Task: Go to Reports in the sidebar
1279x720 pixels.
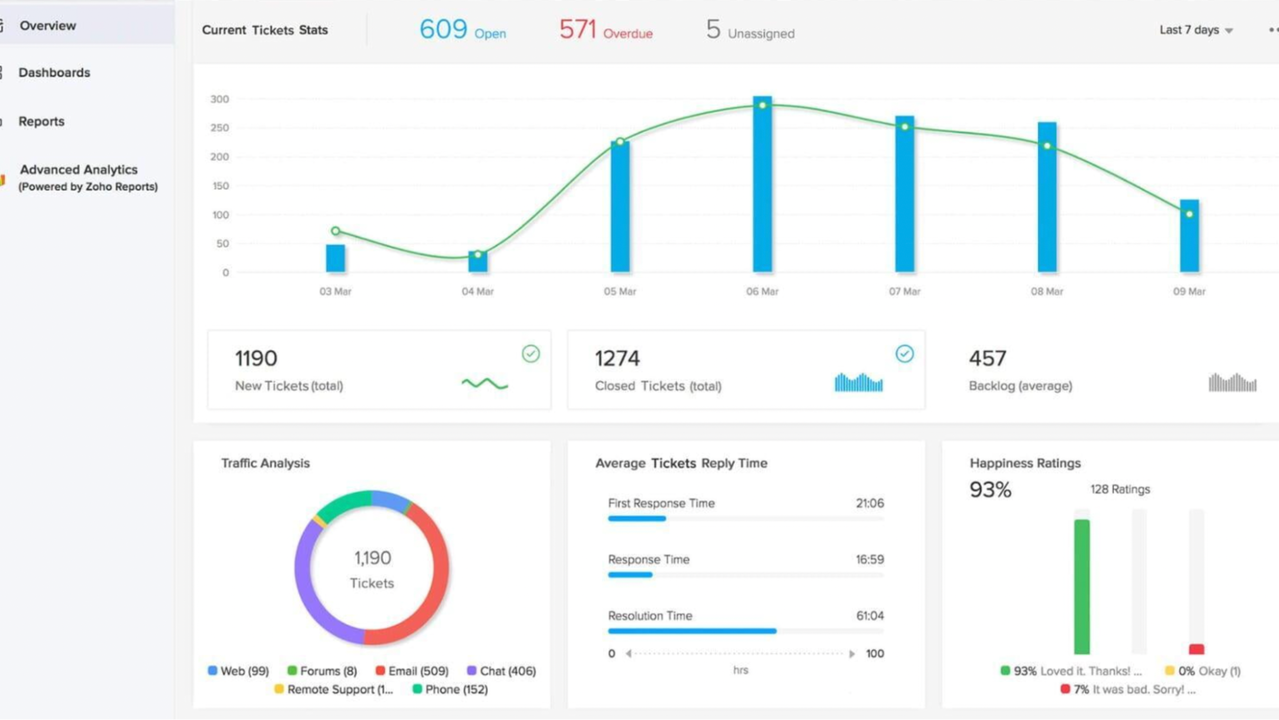Action: [x=41, y=122]
